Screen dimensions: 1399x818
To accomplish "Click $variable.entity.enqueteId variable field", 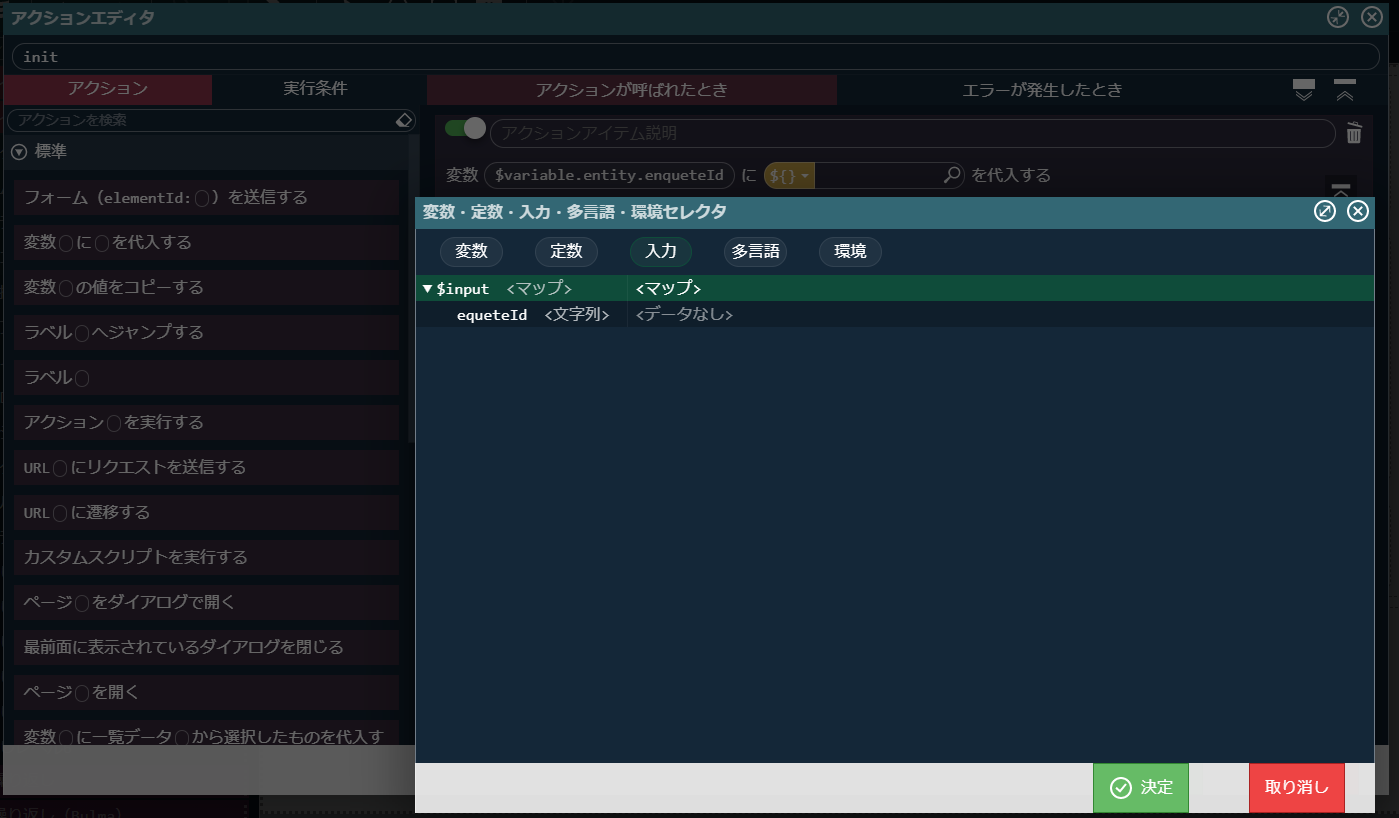I will tap(609, 175).
